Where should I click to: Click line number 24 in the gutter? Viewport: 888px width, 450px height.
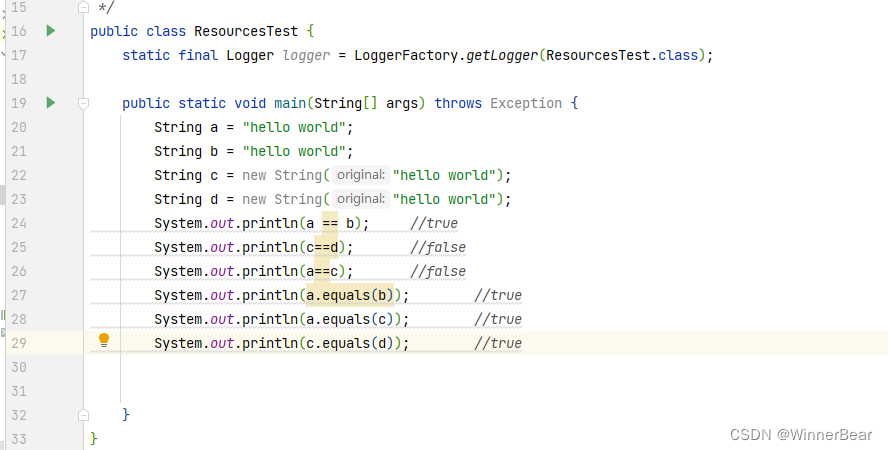tap(19, 223)
